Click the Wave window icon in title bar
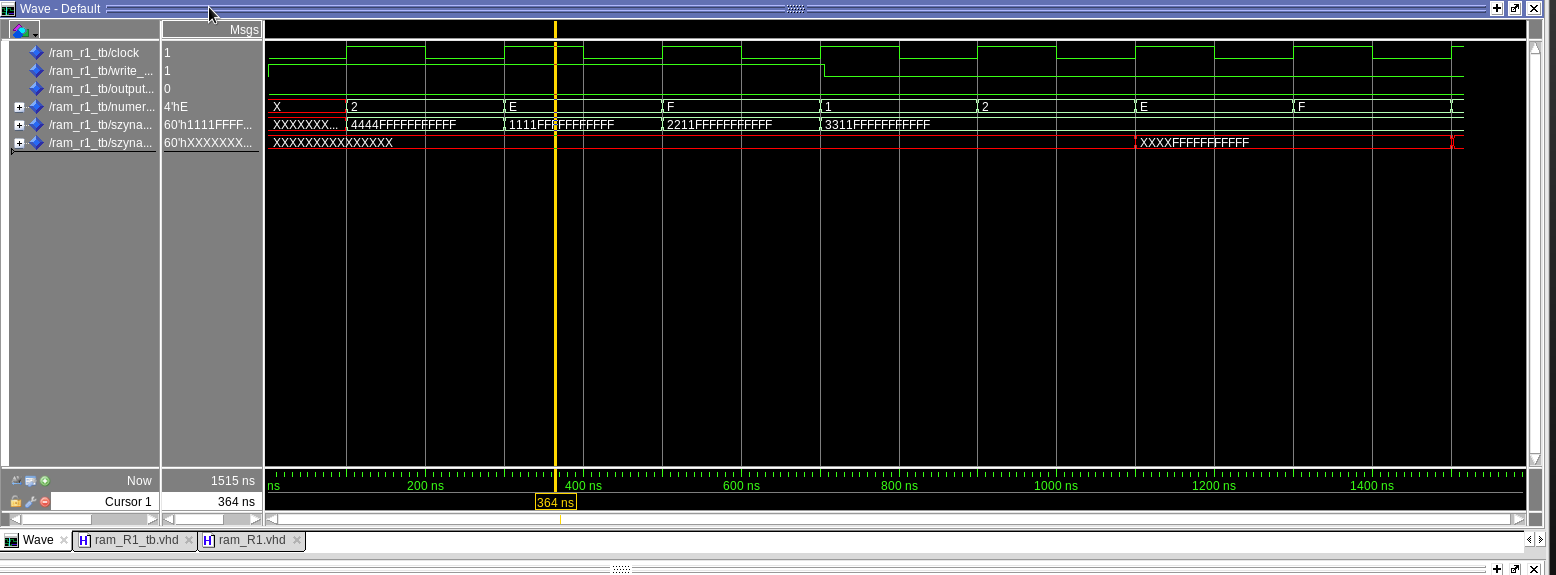 click(x=8, y=8)
